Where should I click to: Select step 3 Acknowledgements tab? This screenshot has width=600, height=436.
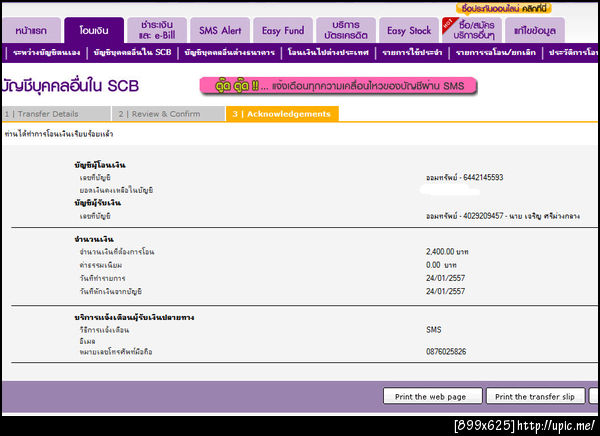point(282,114)
